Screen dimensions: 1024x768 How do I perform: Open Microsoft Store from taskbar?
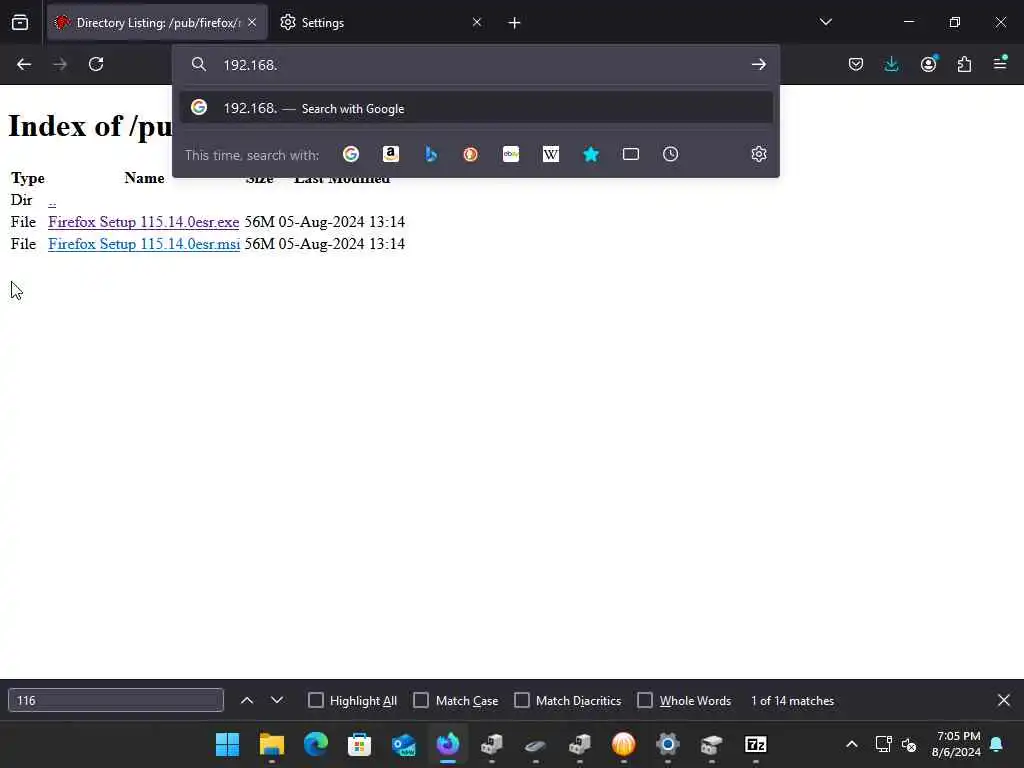click(x=359, y=744)
